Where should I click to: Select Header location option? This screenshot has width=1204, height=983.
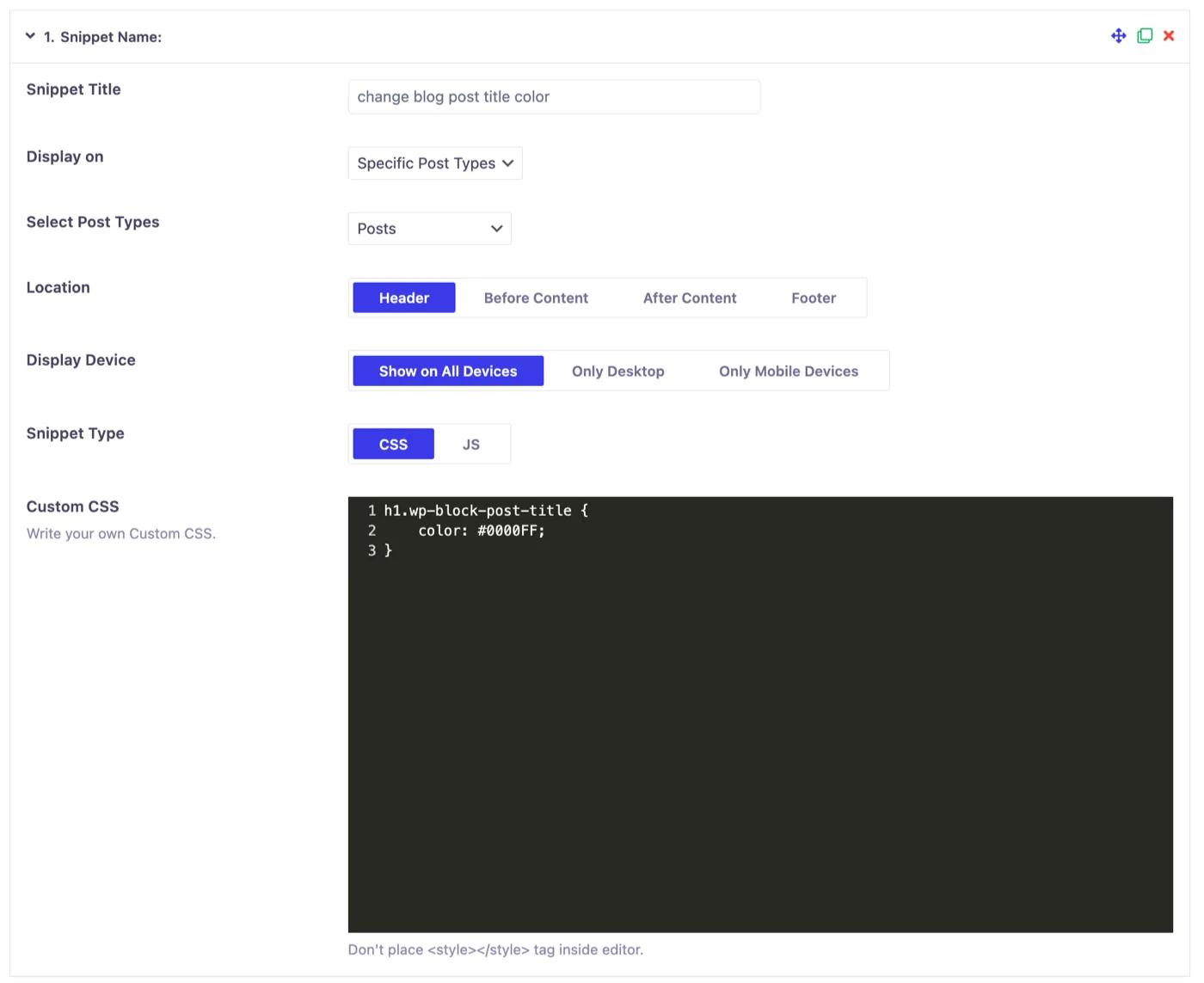point(404,298)
